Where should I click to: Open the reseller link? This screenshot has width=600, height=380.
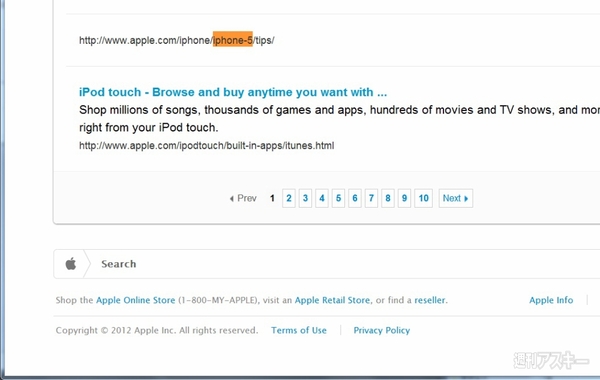pyautogui.click(x=430, y=300)
